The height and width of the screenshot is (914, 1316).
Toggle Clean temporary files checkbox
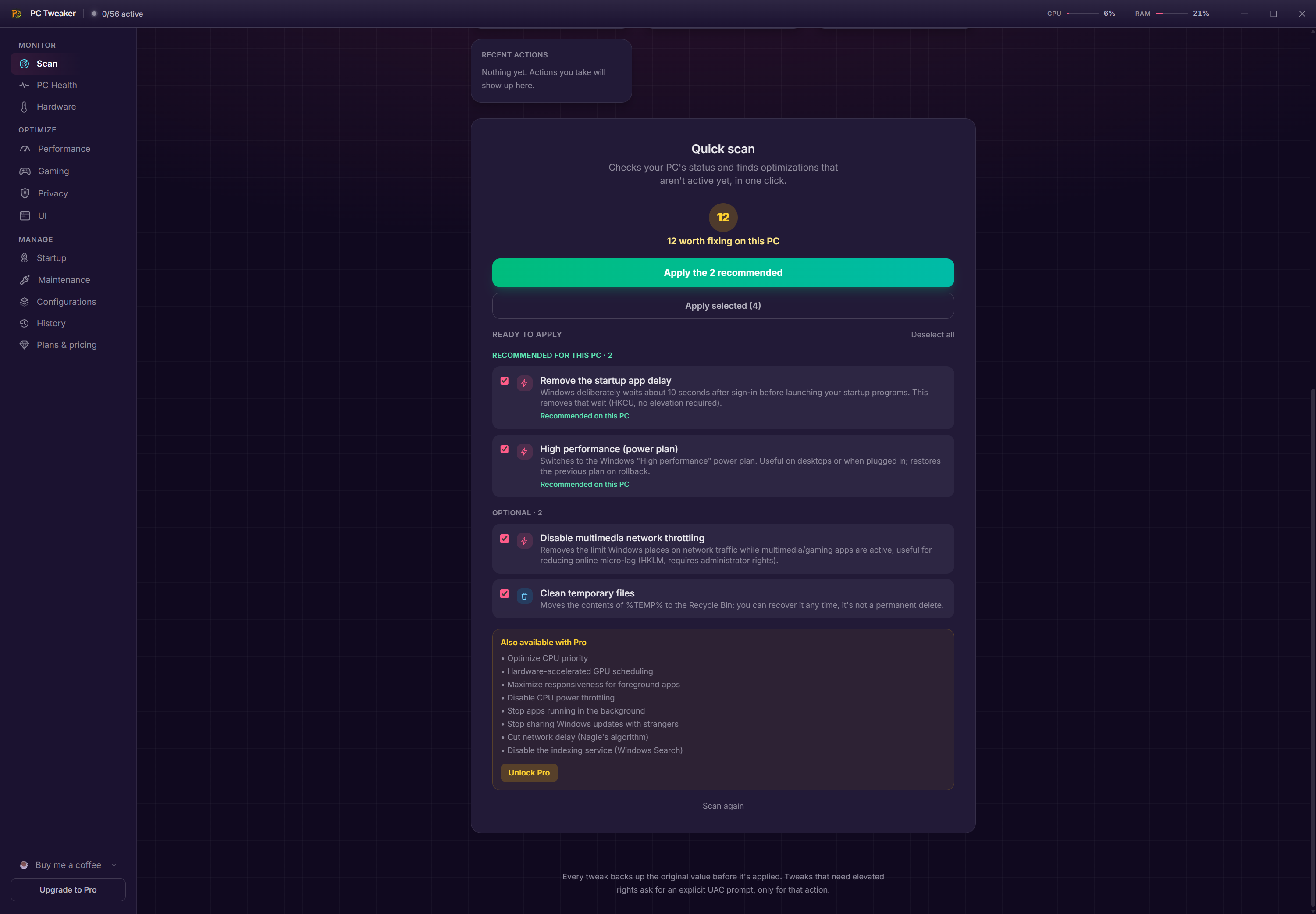click(504, 594)
